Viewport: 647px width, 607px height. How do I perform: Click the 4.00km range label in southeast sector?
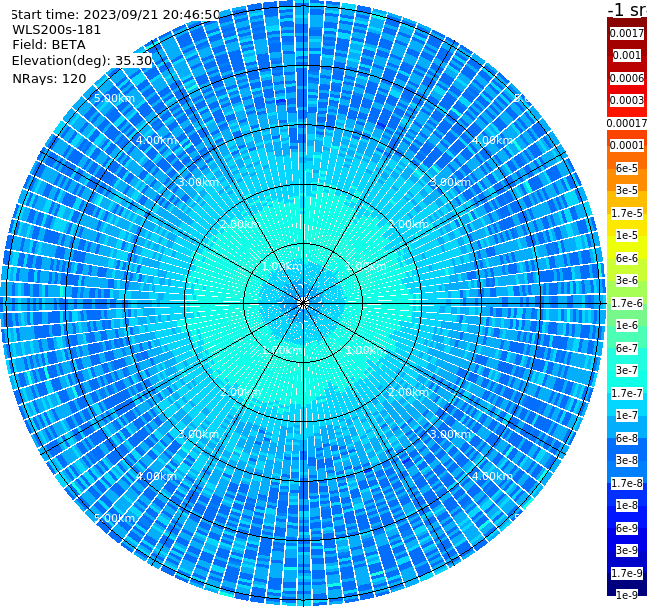click(x=492, y=476)
